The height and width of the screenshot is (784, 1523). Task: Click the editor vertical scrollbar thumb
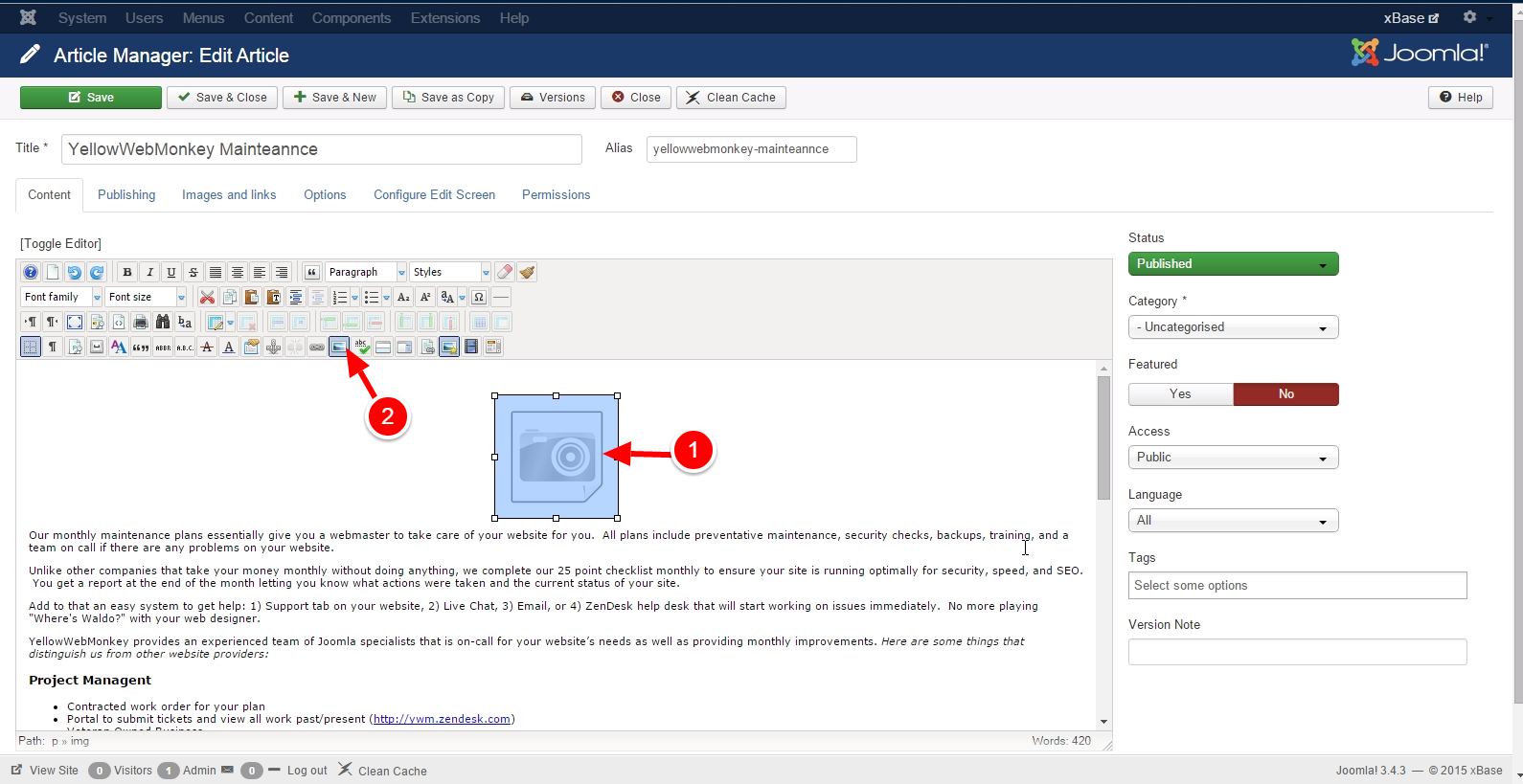coord(1103,437)
